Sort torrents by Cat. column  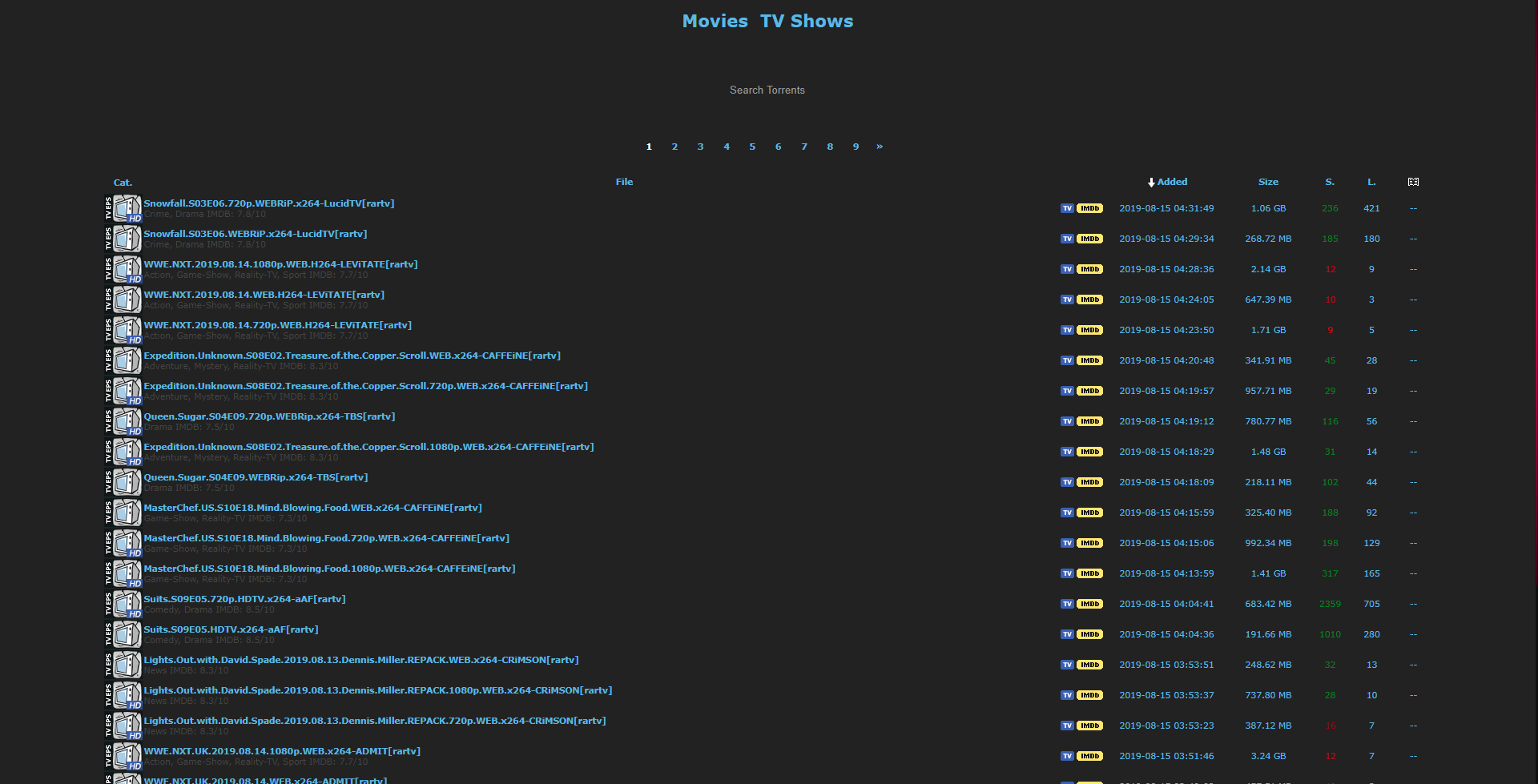pyautogui.click(x=123, y=183)
